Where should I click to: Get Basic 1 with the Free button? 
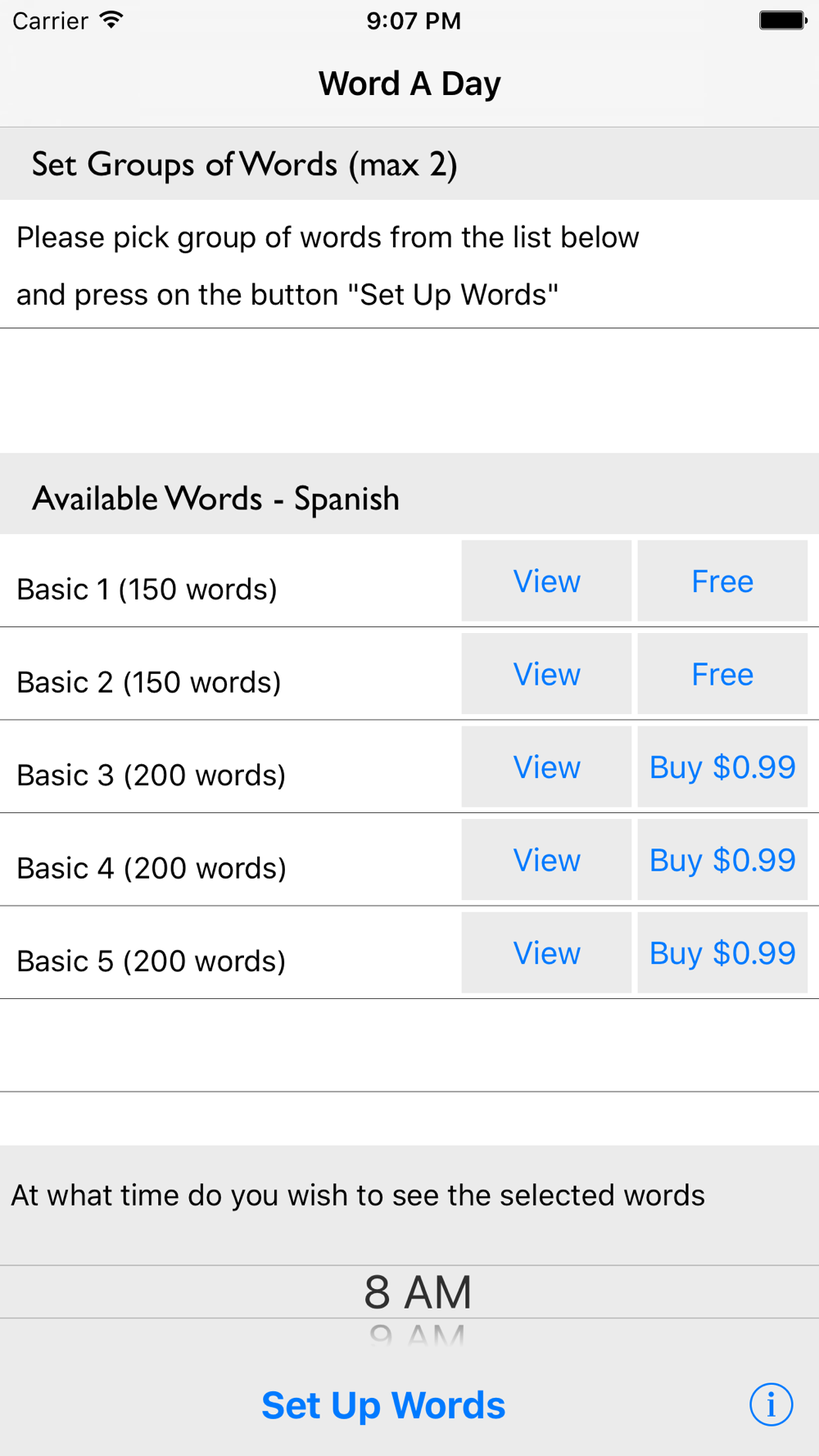tap(722, 581)
